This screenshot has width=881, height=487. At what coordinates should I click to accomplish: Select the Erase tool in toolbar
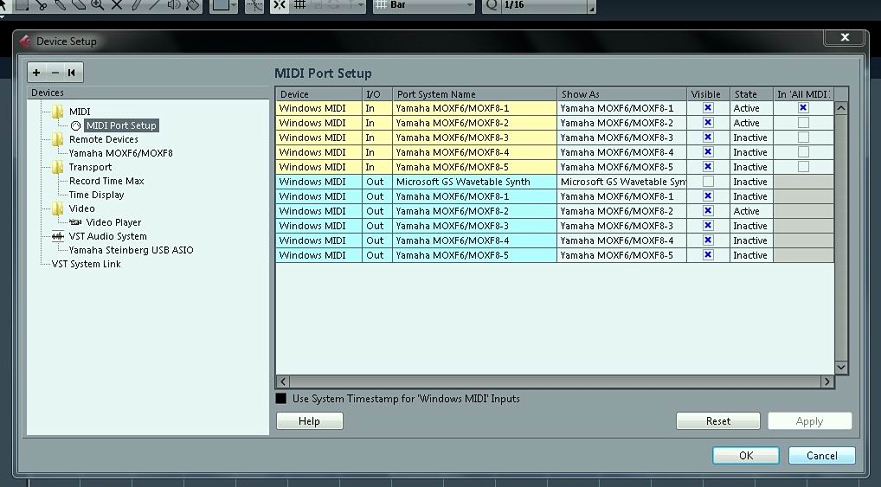(x=79, y=5)
